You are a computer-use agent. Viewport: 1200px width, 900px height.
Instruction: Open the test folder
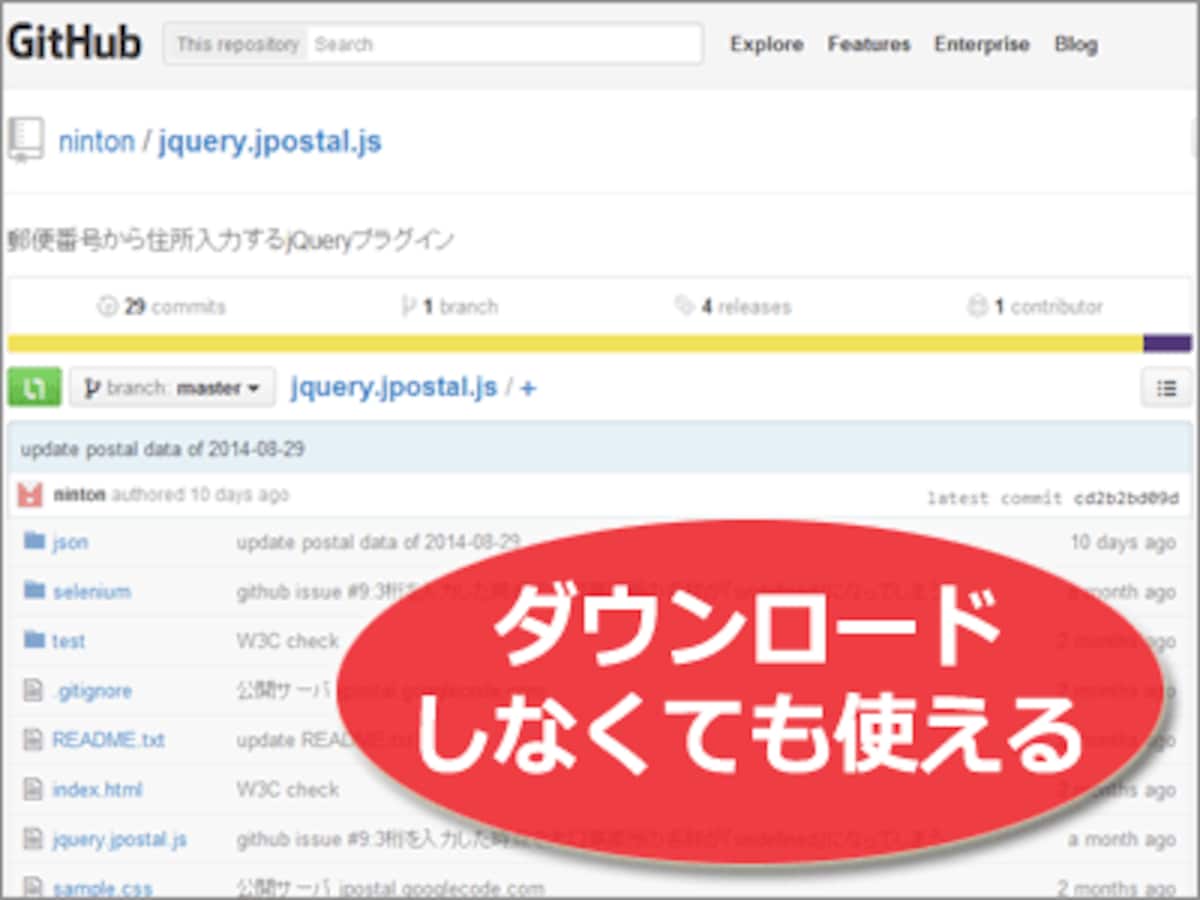[x=68, y=641]
